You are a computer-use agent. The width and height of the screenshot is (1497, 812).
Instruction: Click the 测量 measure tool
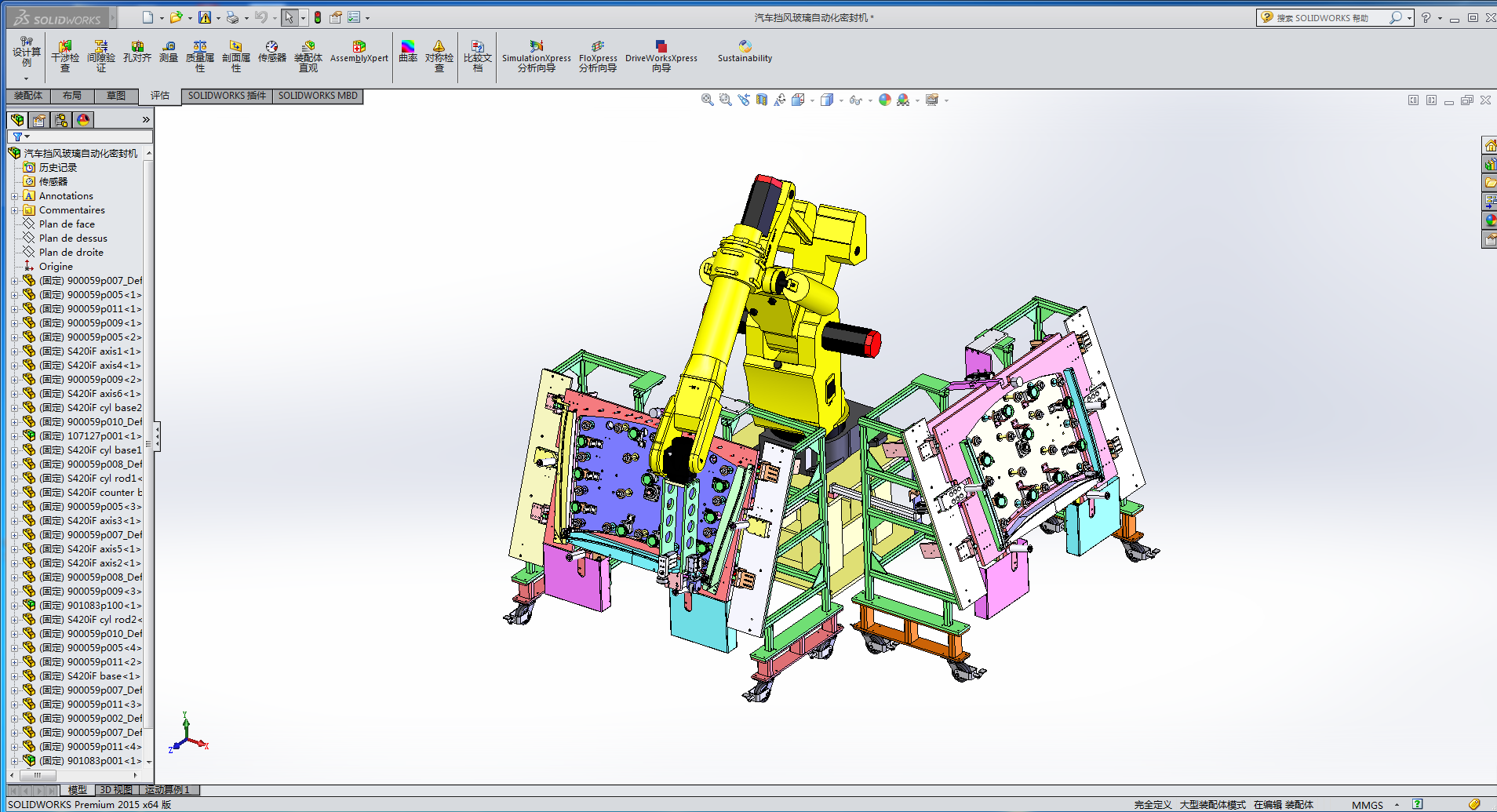coord(169,52)
